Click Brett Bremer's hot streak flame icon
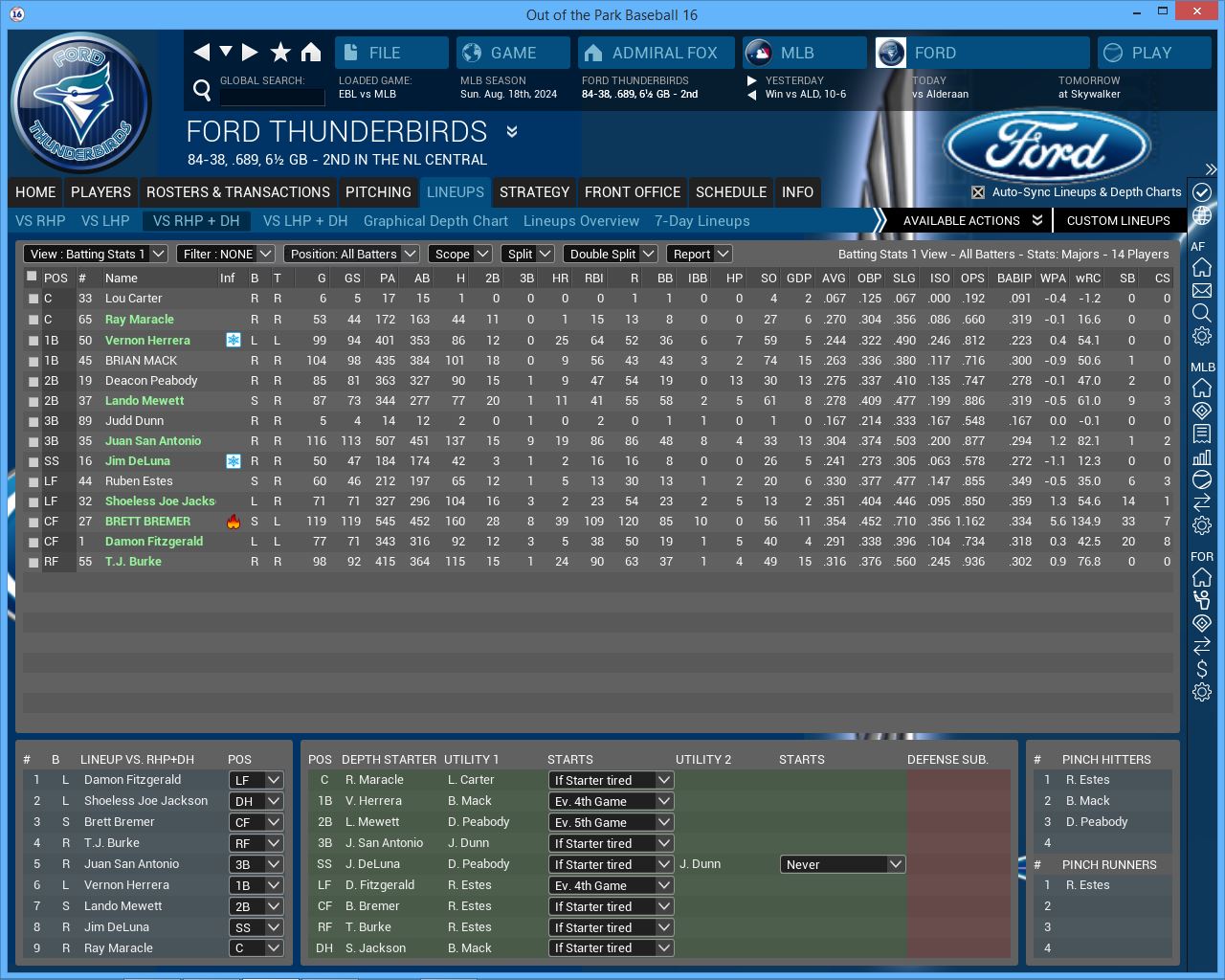 (x=233, y=522)
